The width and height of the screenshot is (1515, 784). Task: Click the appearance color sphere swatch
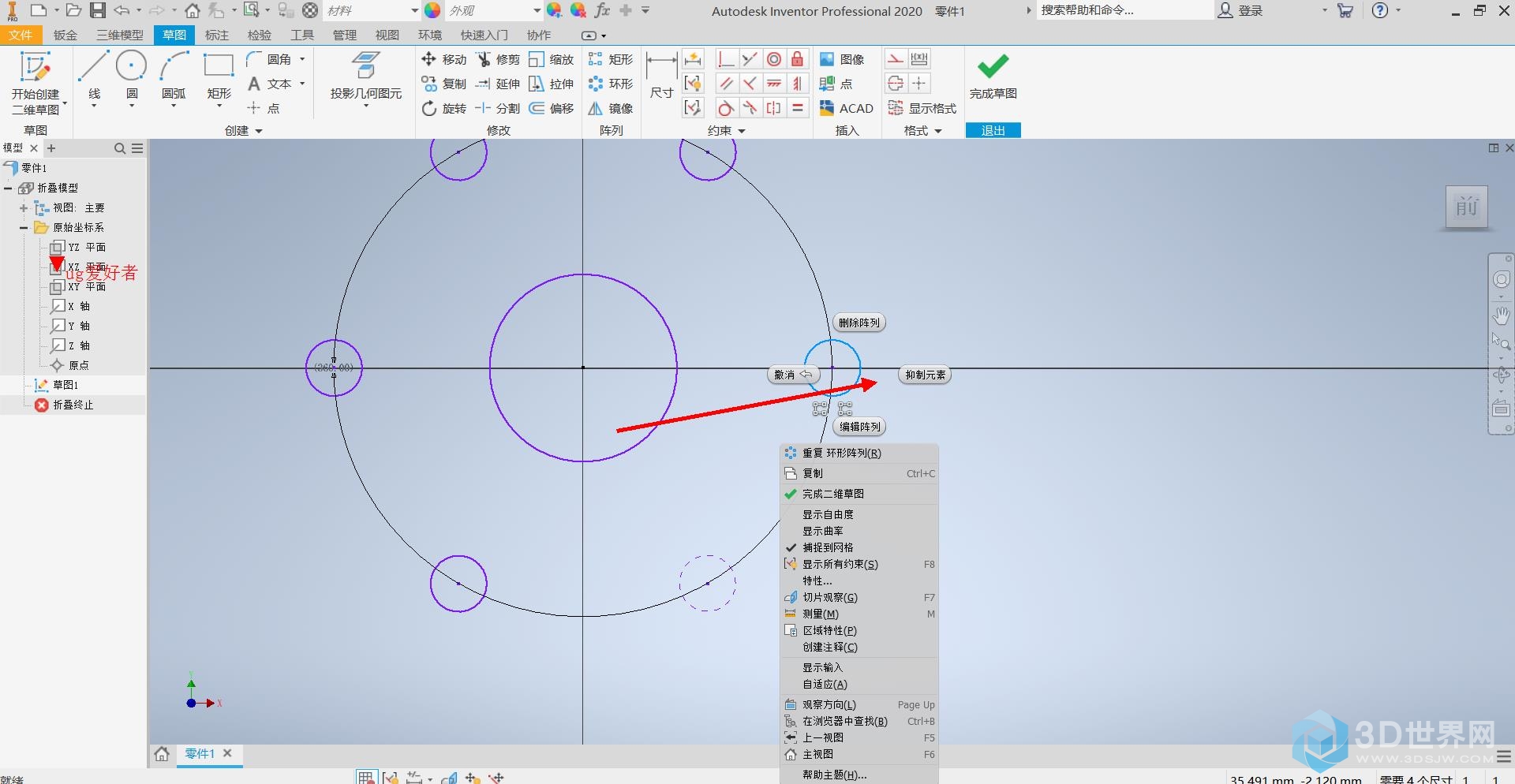tap(432, 10)
